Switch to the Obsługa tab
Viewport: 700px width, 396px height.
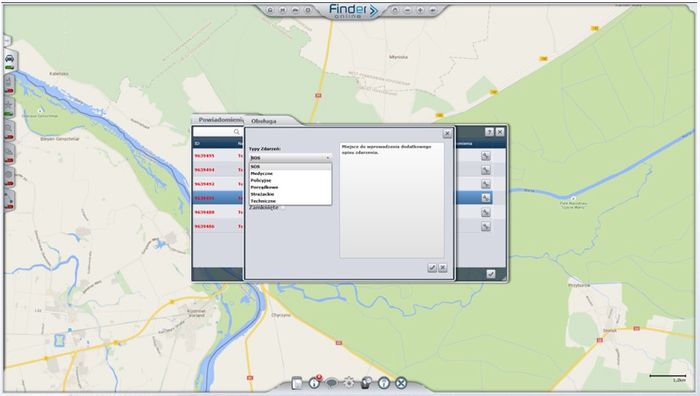click(264, 121)
